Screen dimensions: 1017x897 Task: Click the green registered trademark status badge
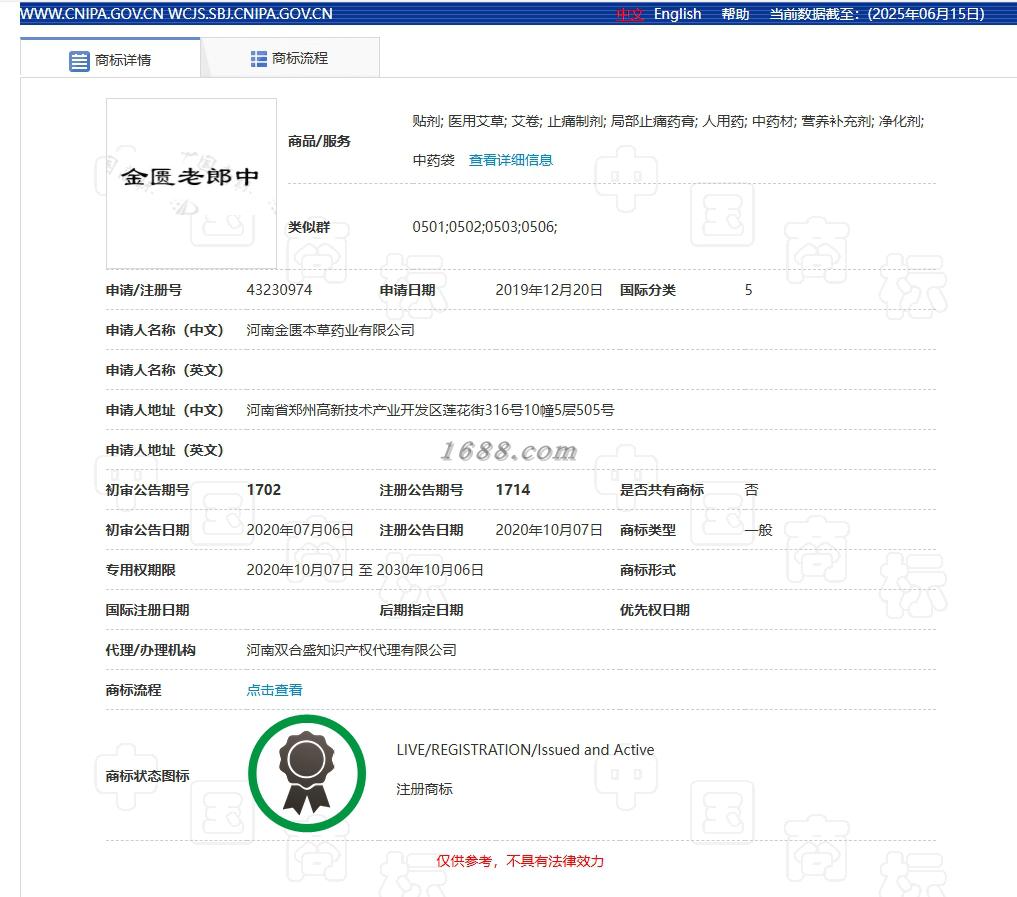[x=307, y=773]
